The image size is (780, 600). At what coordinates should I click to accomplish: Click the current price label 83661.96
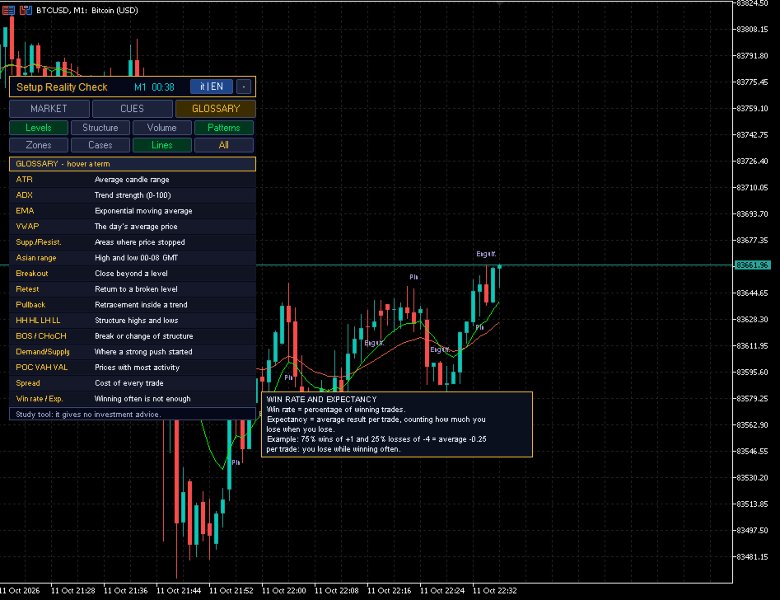click(753, 265)
